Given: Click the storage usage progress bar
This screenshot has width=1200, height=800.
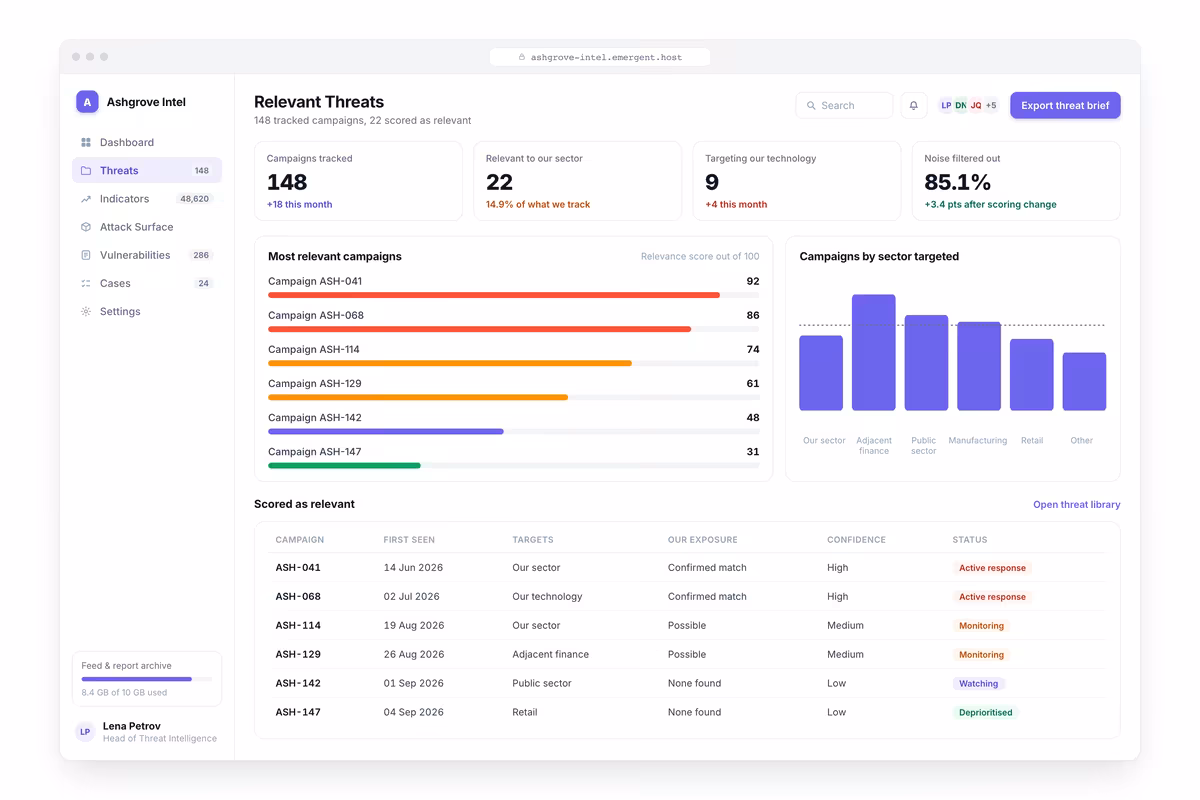Looking at the screenshot, I should [x=147, y=679].
